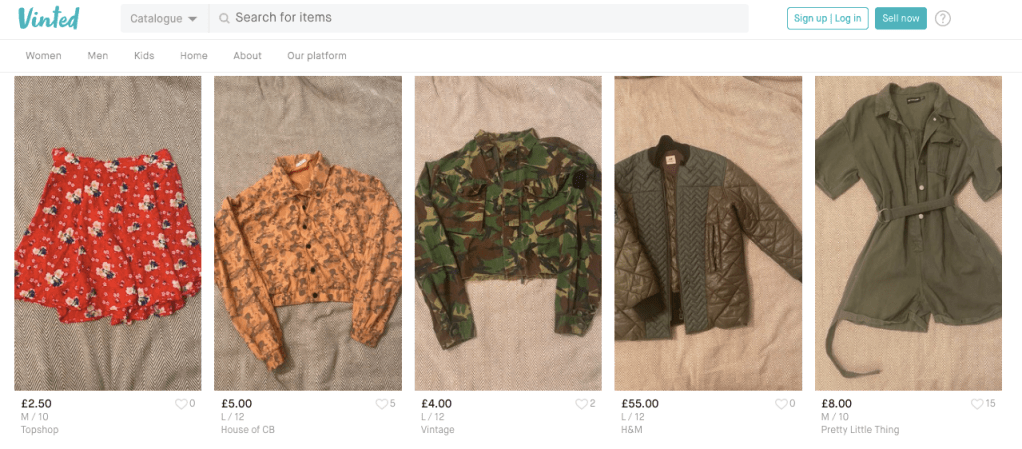Like the £5.00 House of CB jacket
Viewport: 1022px width, 449px height.
point(381,404)
